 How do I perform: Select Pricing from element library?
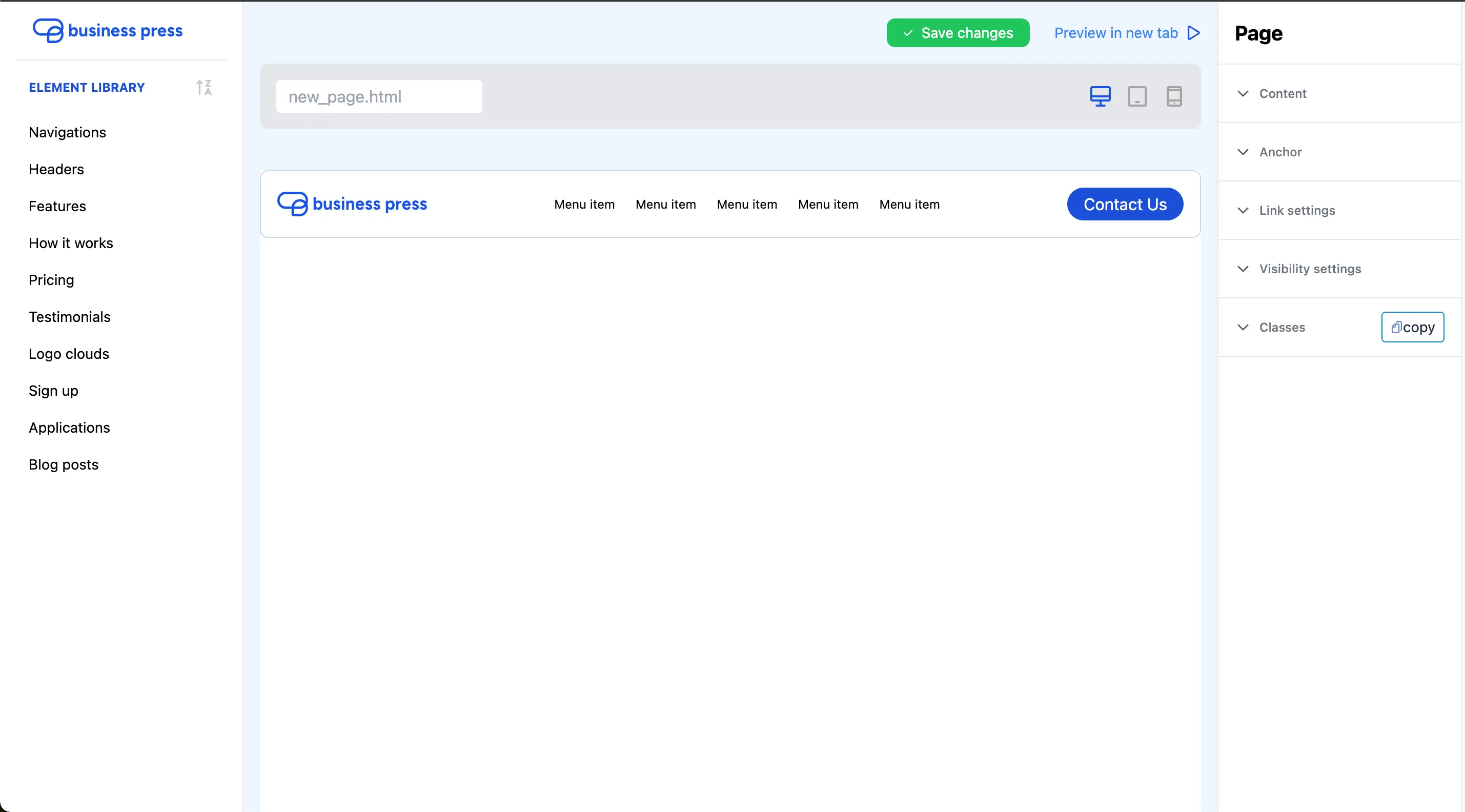(51, 280)
